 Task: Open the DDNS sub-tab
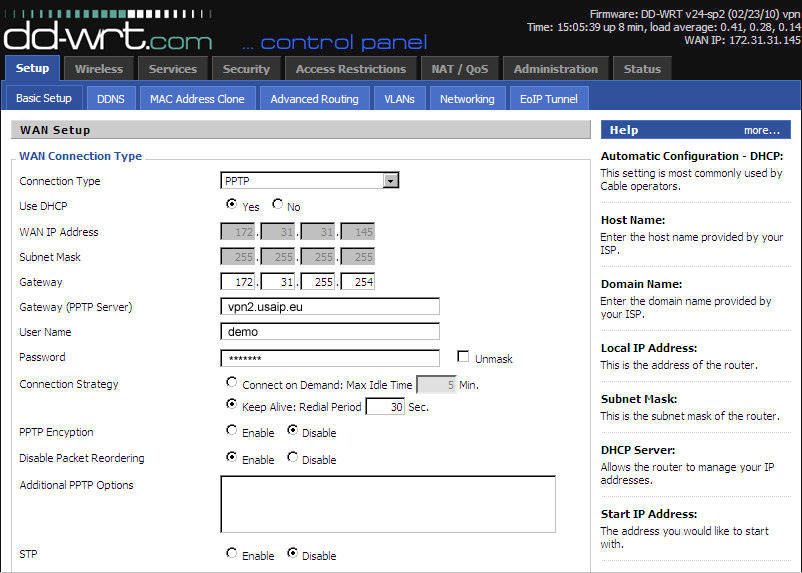[110, 99]
